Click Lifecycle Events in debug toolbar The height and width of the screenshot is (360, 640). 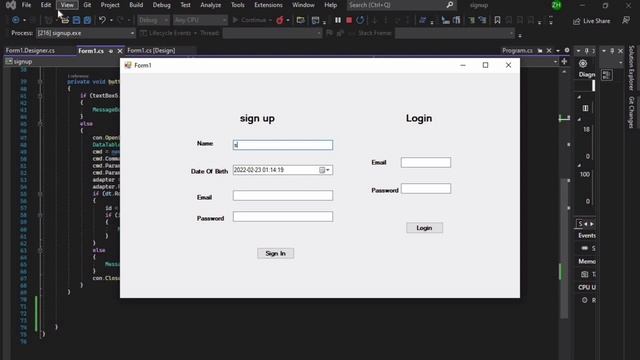(x=169, y=33)
